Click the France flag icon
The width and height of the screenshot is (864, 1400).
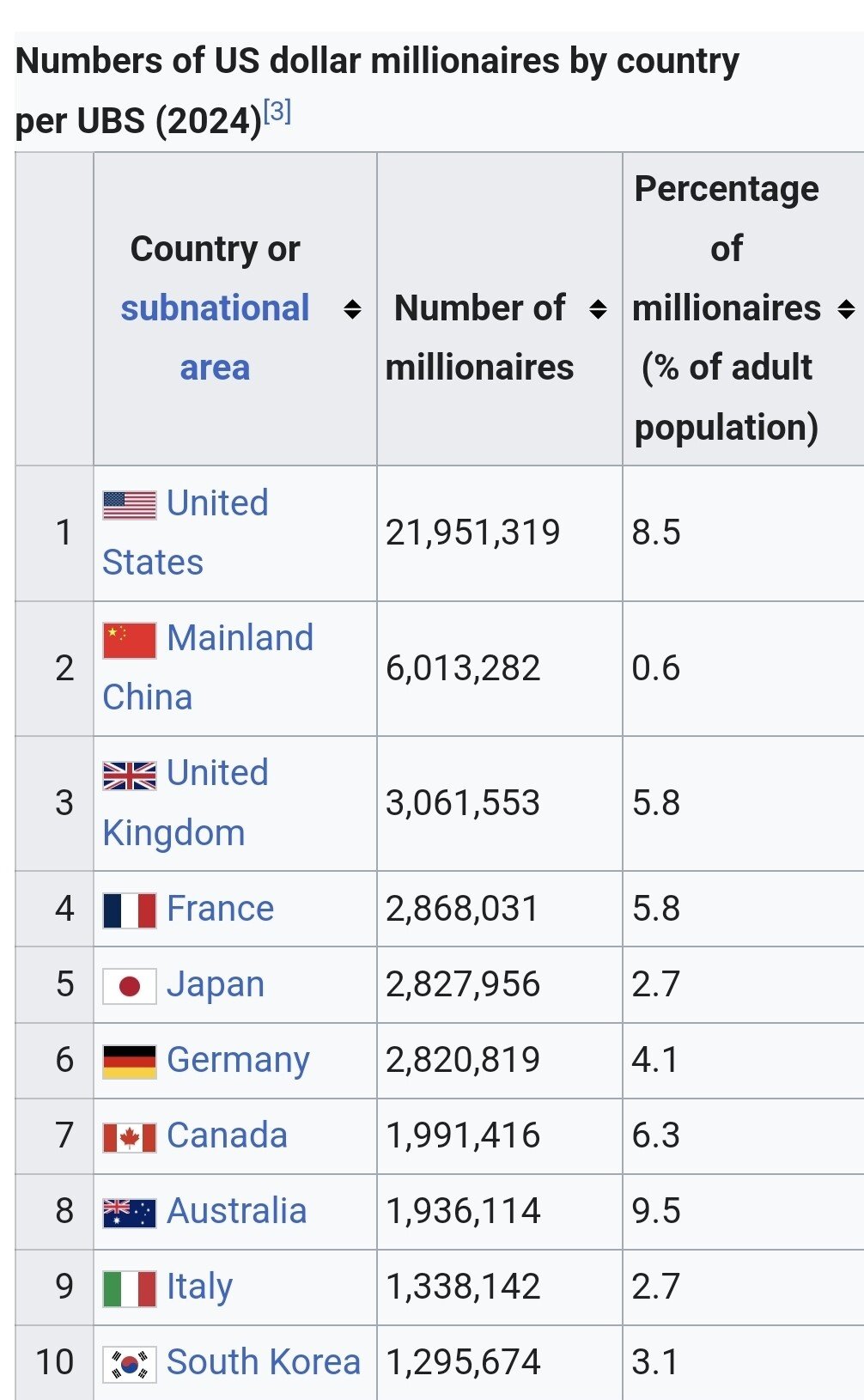(x=129, y=910)
